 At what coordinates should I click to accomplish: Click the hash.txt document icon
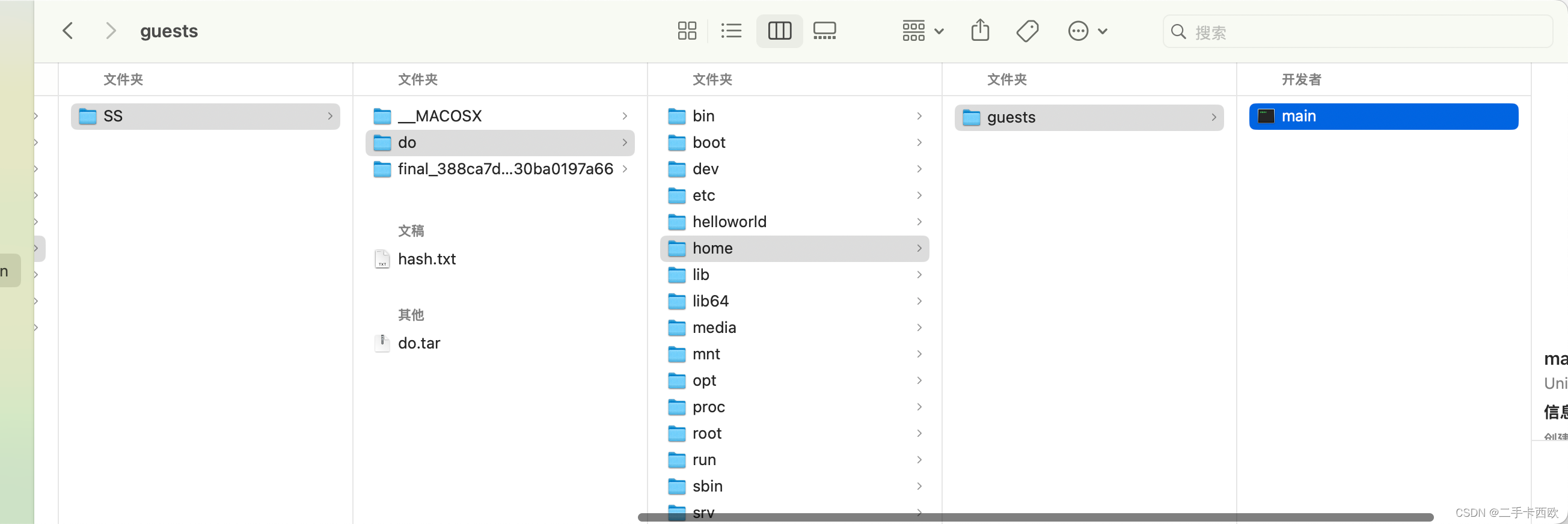point(382,259)
